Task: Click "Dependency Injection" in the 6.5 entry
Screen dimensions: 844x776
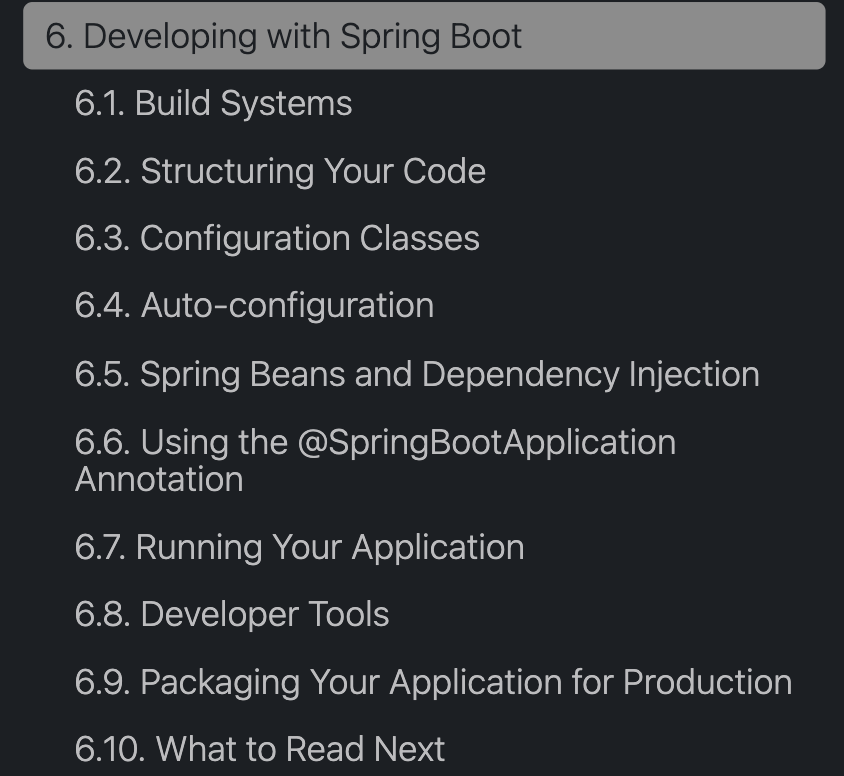Action: tap(590, 374)
